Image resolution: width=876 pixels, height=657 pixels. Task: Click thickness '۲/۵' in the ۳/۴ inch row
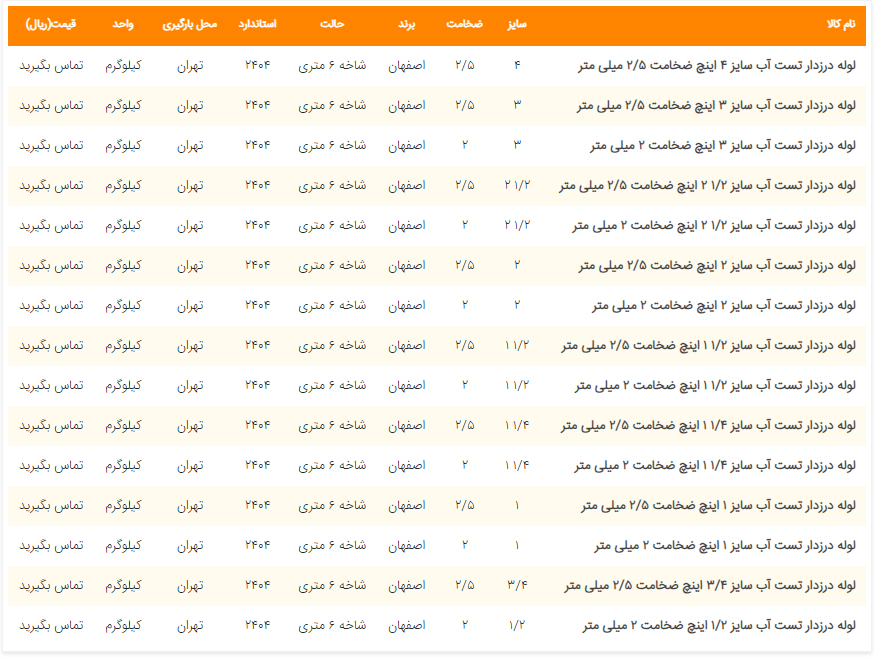[x=465, y=585]
